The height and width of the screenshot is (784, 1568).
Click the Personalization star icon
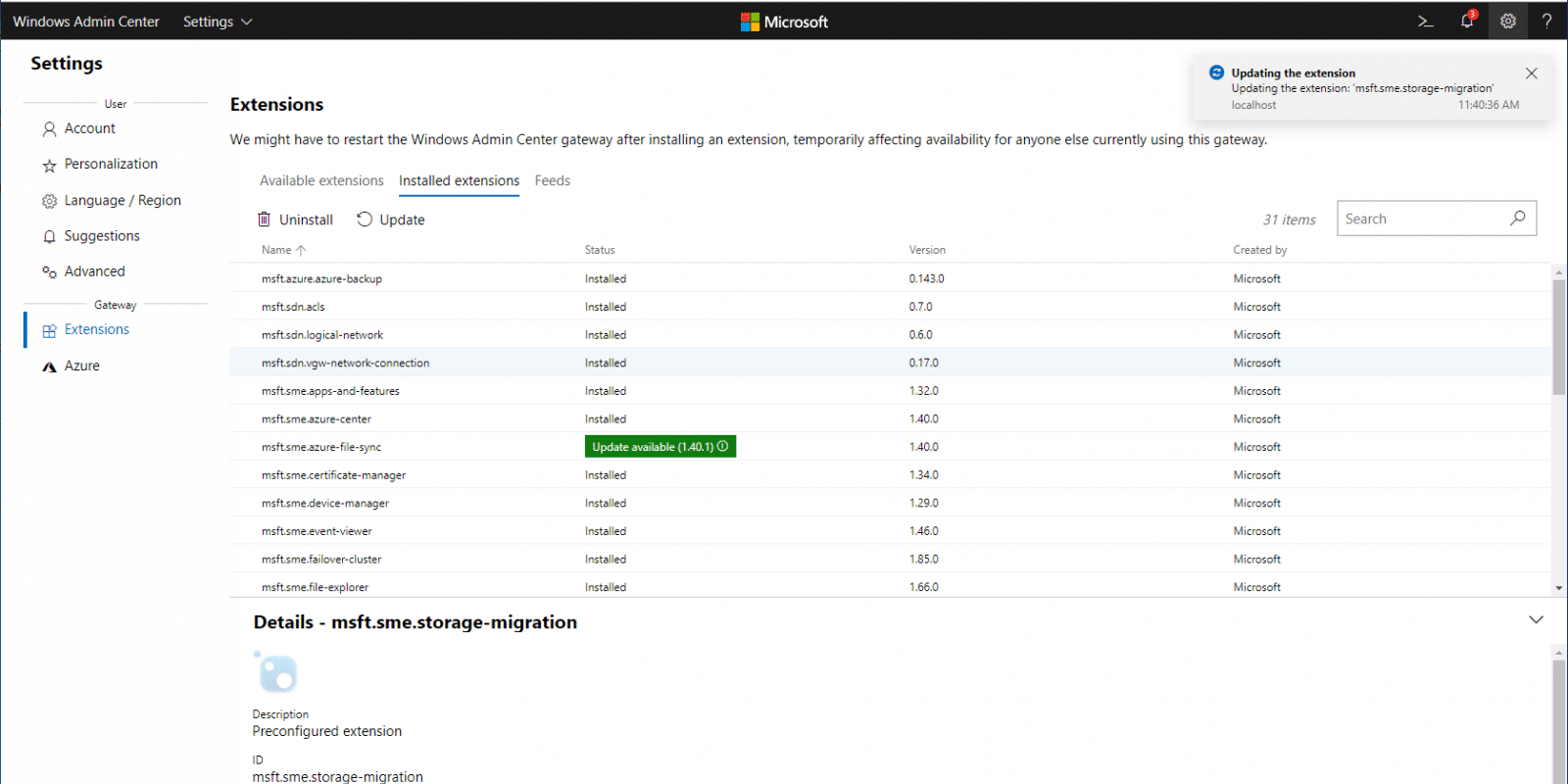tap(49, 166)
